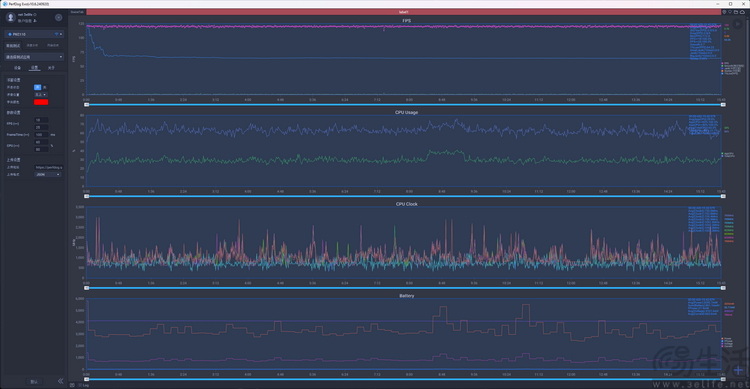The width and height of the screenshot is (750, 389).
Task: Switch to the about sub-tab
Action: (x=51, y=68)
